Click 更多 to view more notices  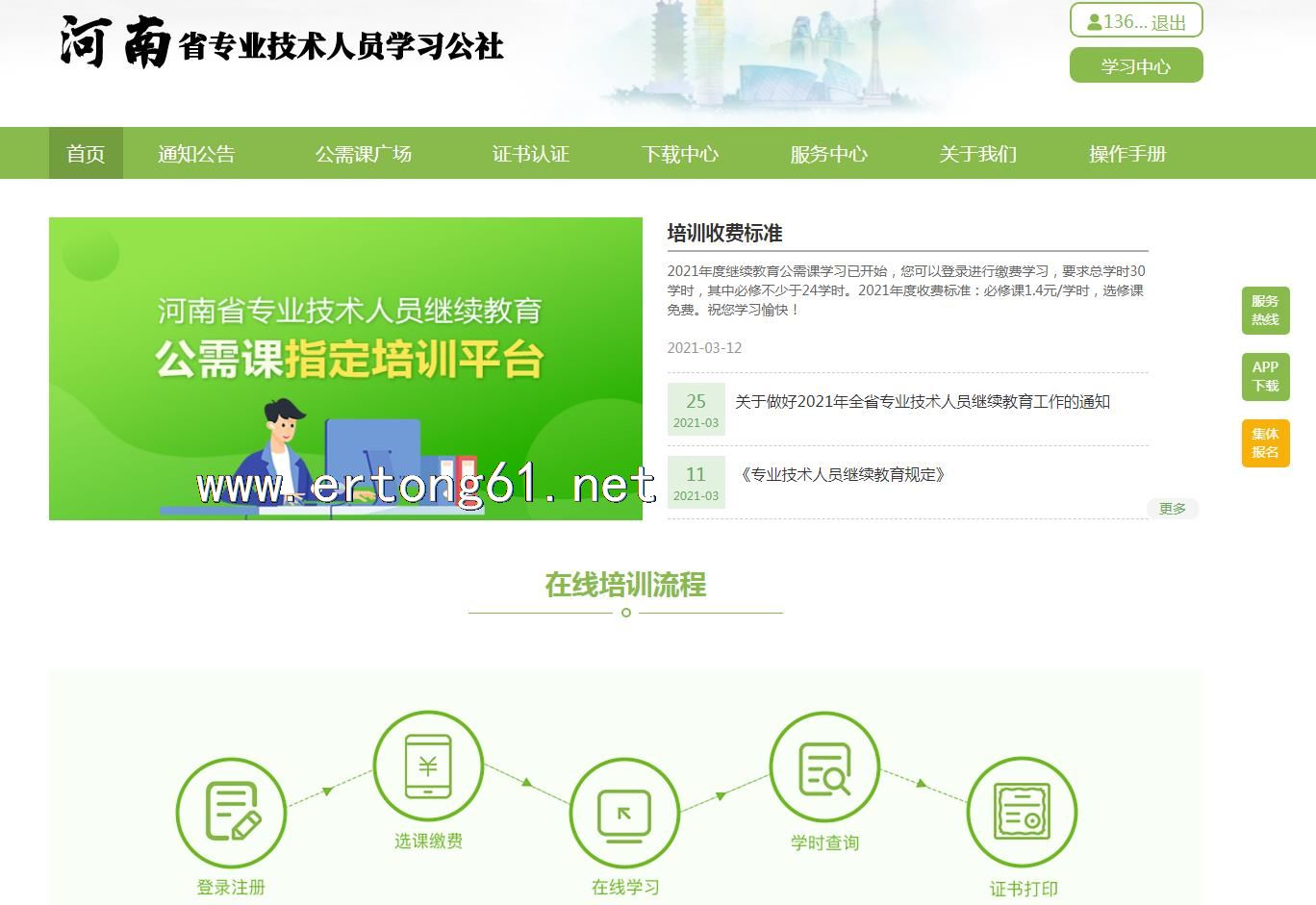pos(1173,509)
